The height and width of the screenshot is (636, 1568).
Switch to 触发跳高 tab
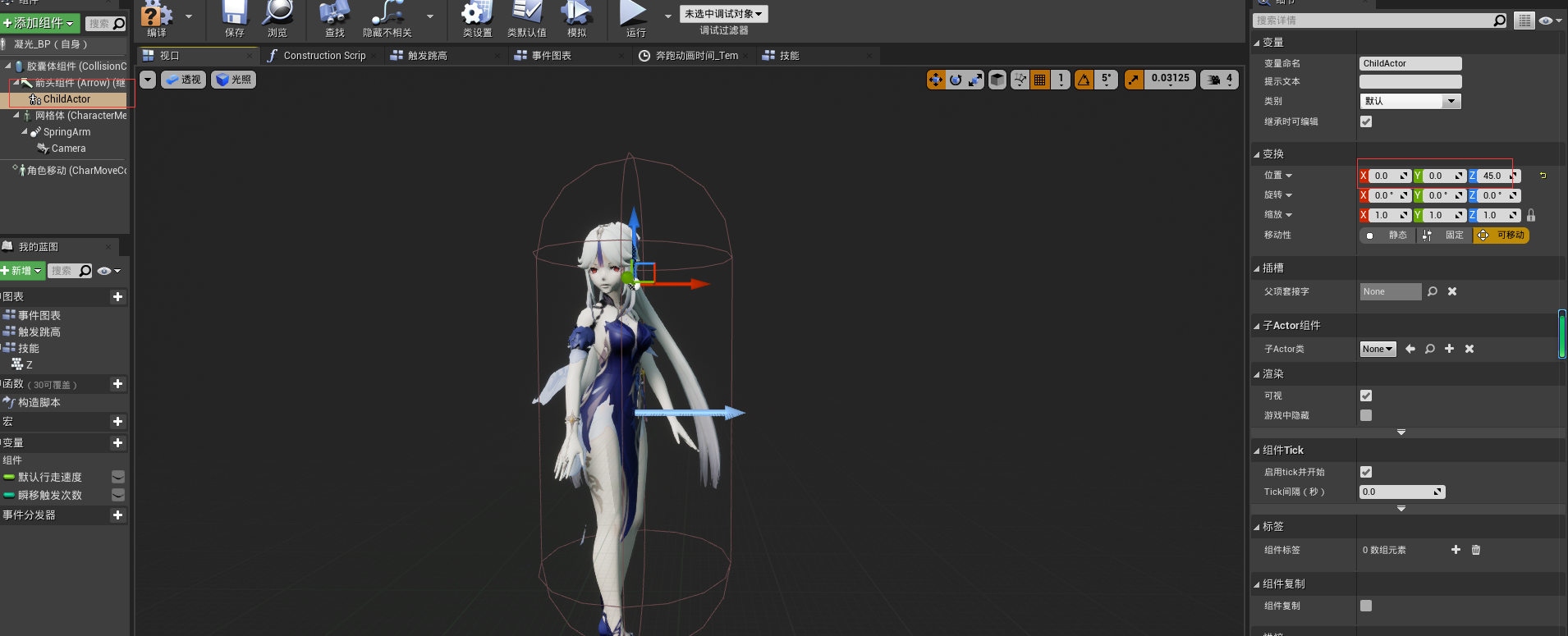point(445,55)
